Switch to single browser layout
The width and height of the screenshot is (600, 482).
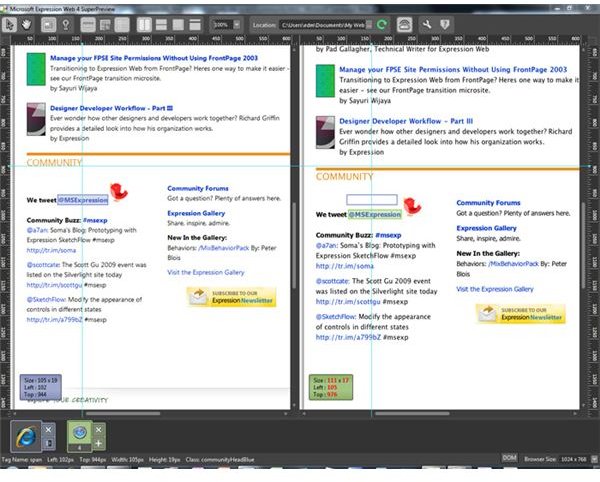pyautogui.click(x=195, y=25)
